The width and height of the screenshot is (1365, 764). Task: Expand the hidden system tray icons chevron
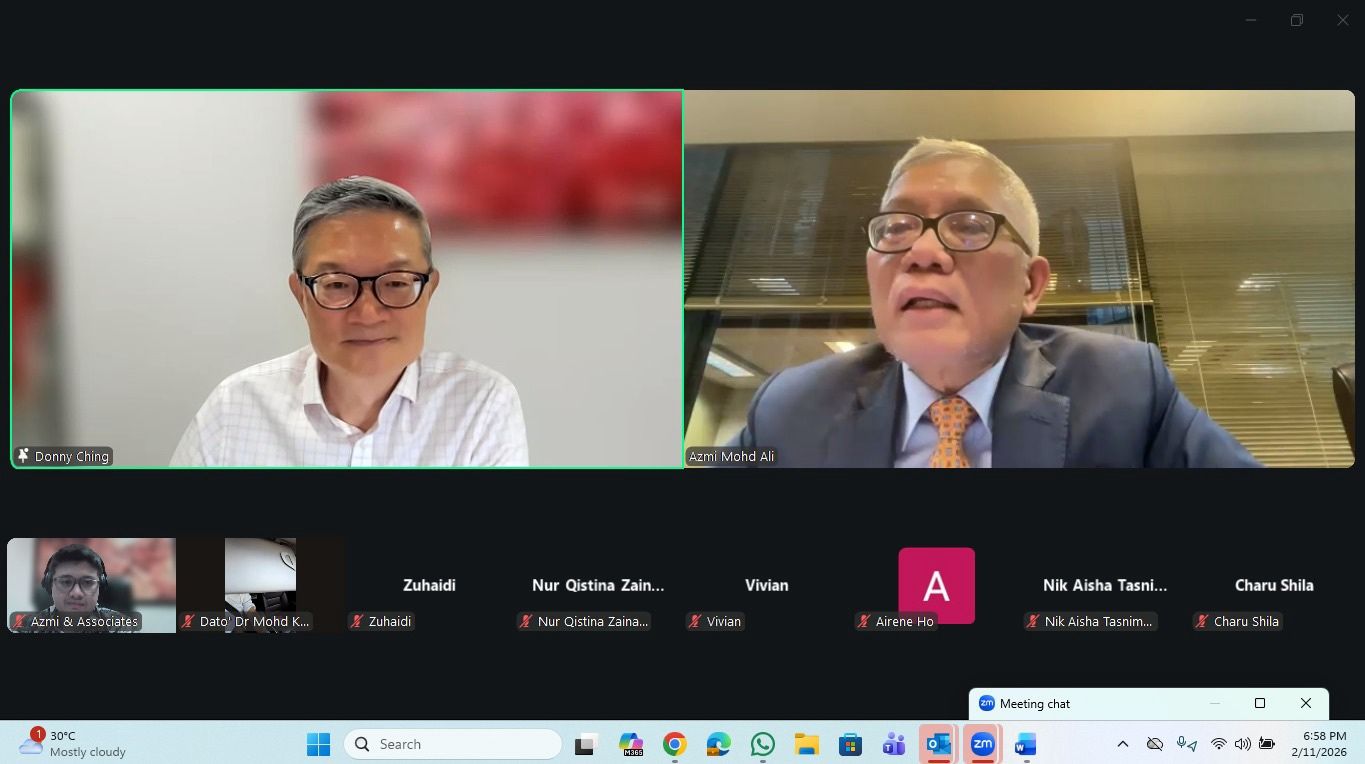click(1122, 744)
